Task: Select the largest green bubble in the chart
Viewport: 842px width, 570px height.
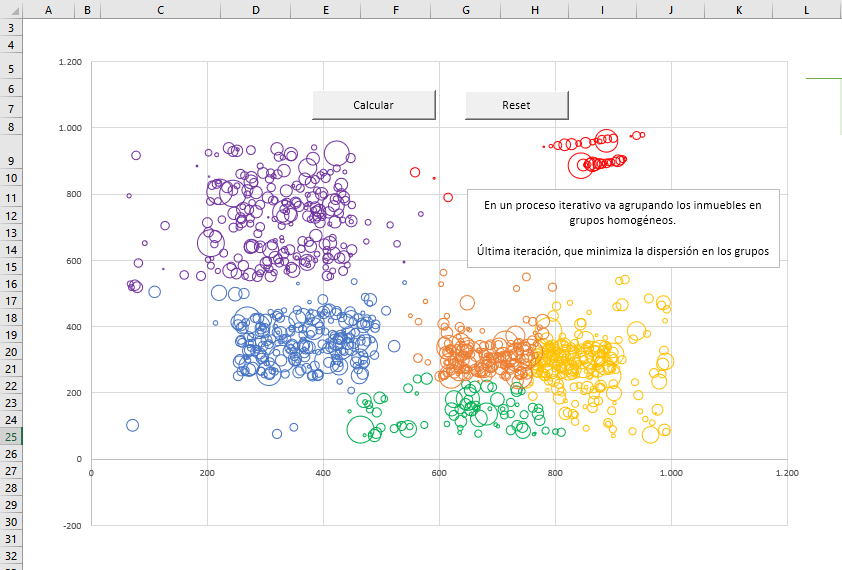Action: (362, 430)
